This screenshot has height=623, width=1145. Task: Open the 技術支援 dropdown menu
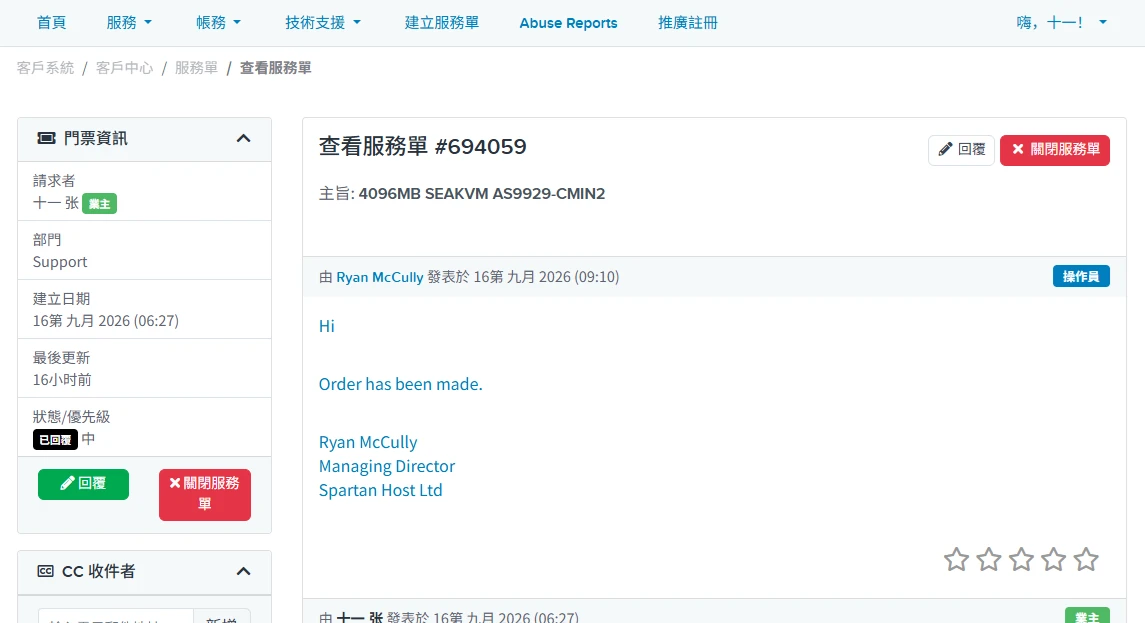323,23
